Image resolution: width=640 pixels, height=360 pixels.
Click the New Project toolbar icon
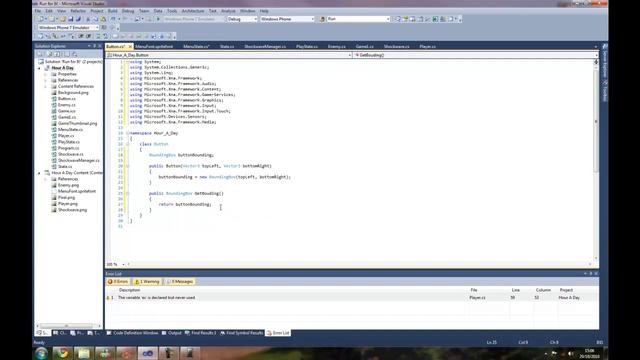coord(41,19)
